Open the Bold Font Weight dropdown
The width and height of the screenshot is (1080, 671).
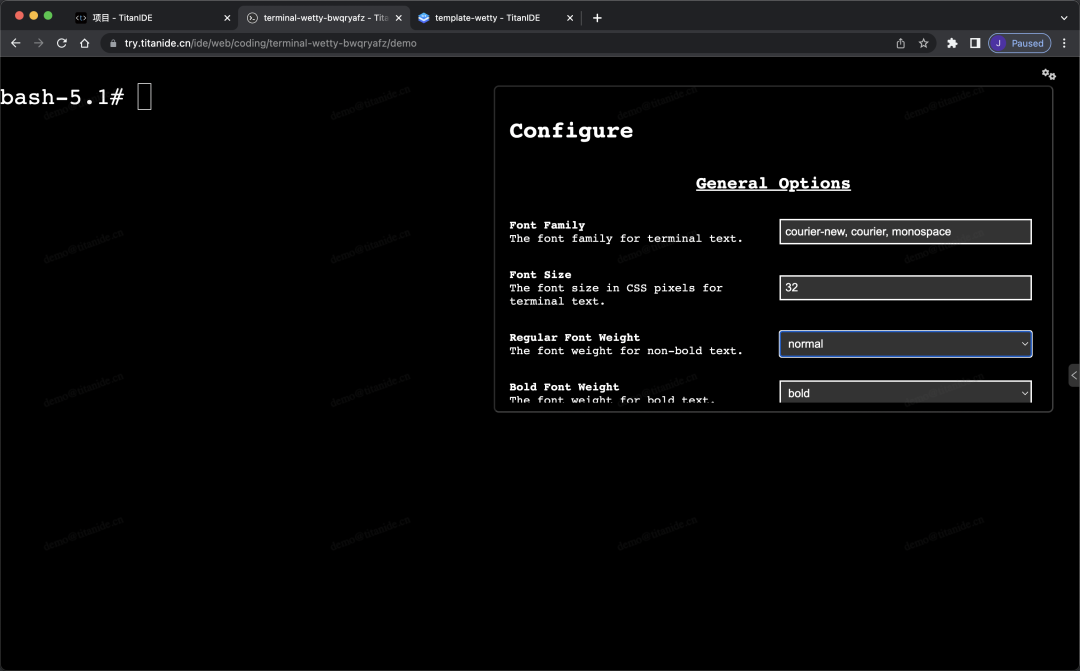(x=905, y=392)
